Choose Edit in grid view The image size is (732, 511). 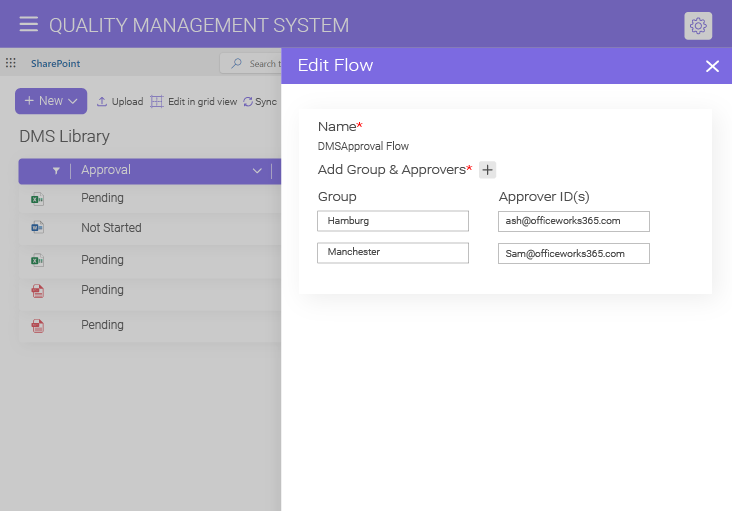click(194, 102)
